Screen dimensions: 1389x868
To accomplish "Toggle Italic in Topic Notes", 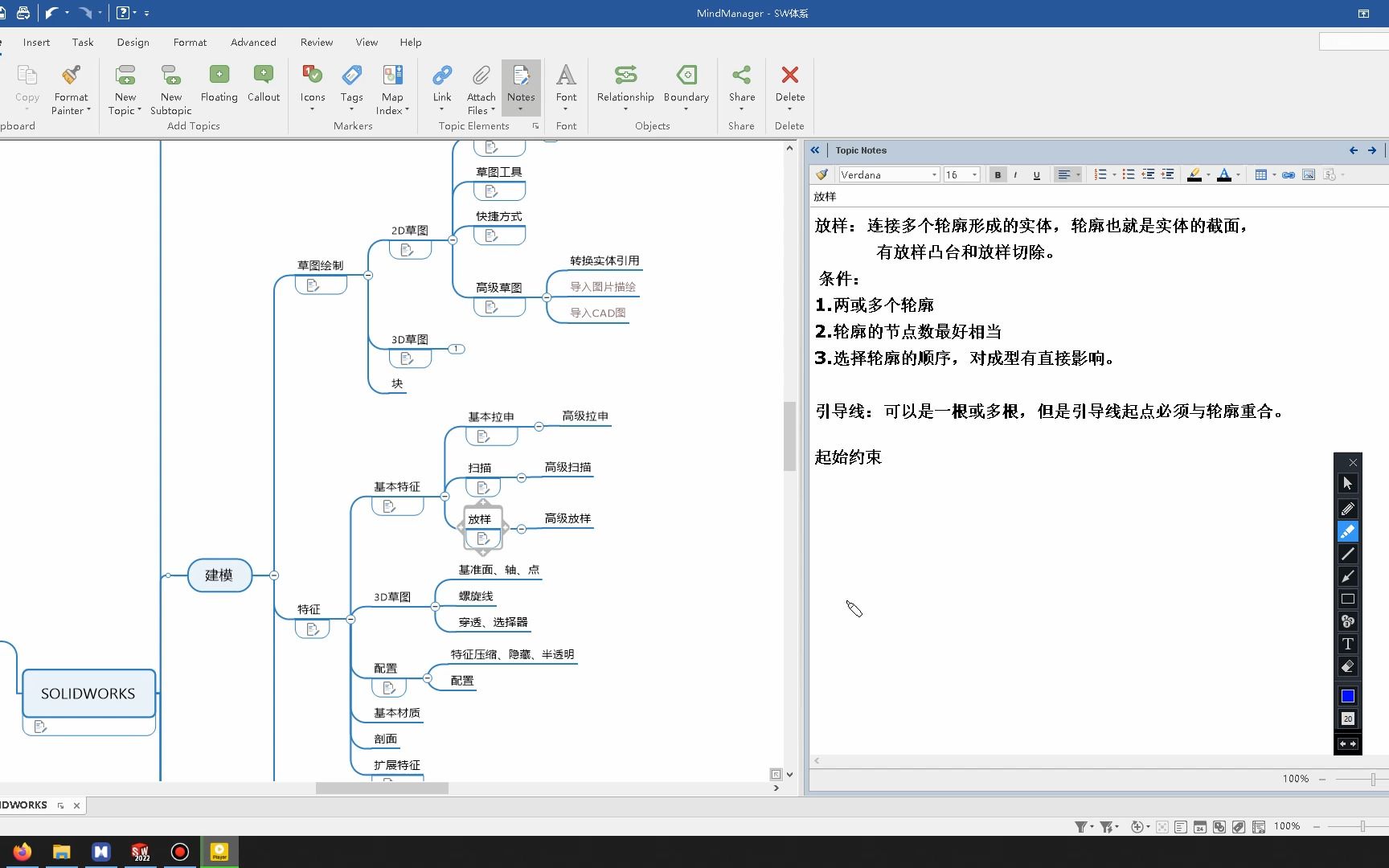I will [x=1016, y=174].
